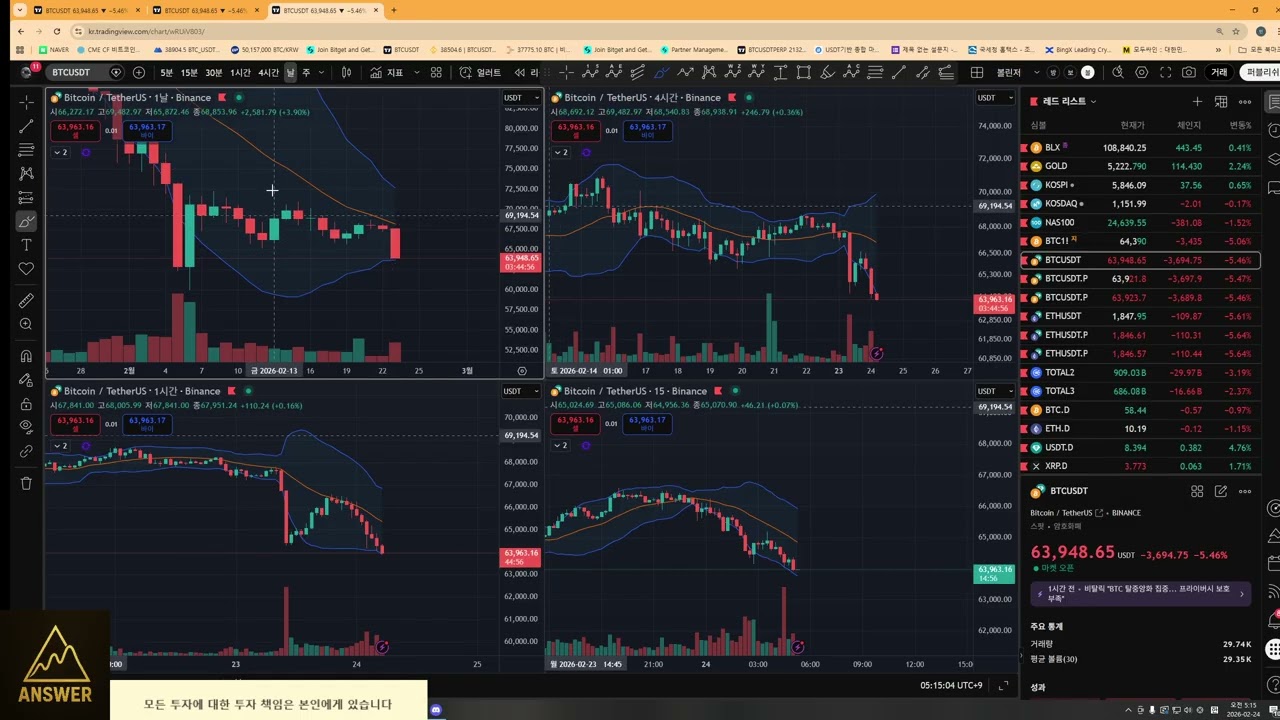Viewport: 1280px width, 720px height.
Task: Open the 지표 indicators menu
Action: (386, 72)
